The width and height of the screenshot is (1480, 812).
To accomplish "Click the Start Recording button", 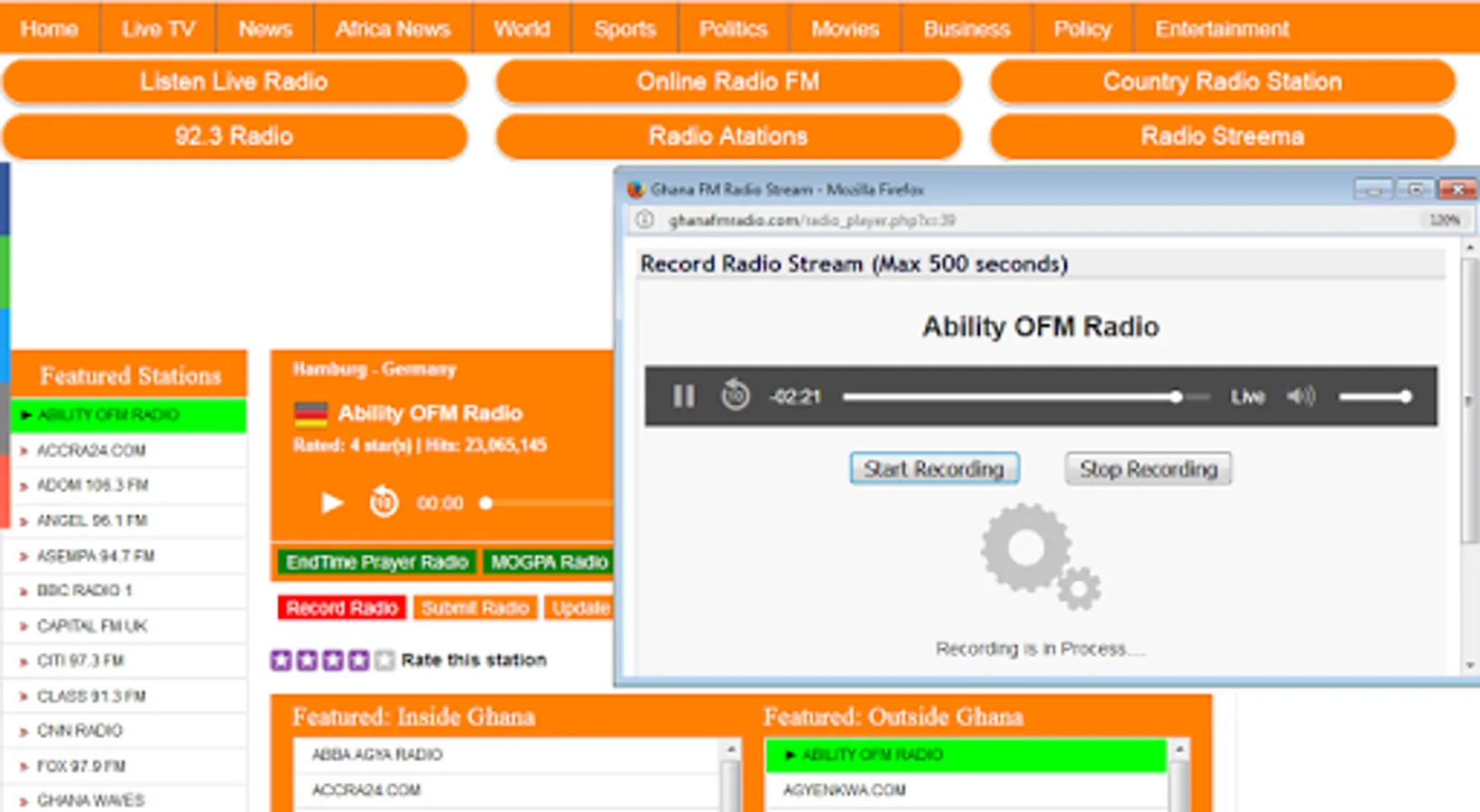I will [x=934, y=469].
